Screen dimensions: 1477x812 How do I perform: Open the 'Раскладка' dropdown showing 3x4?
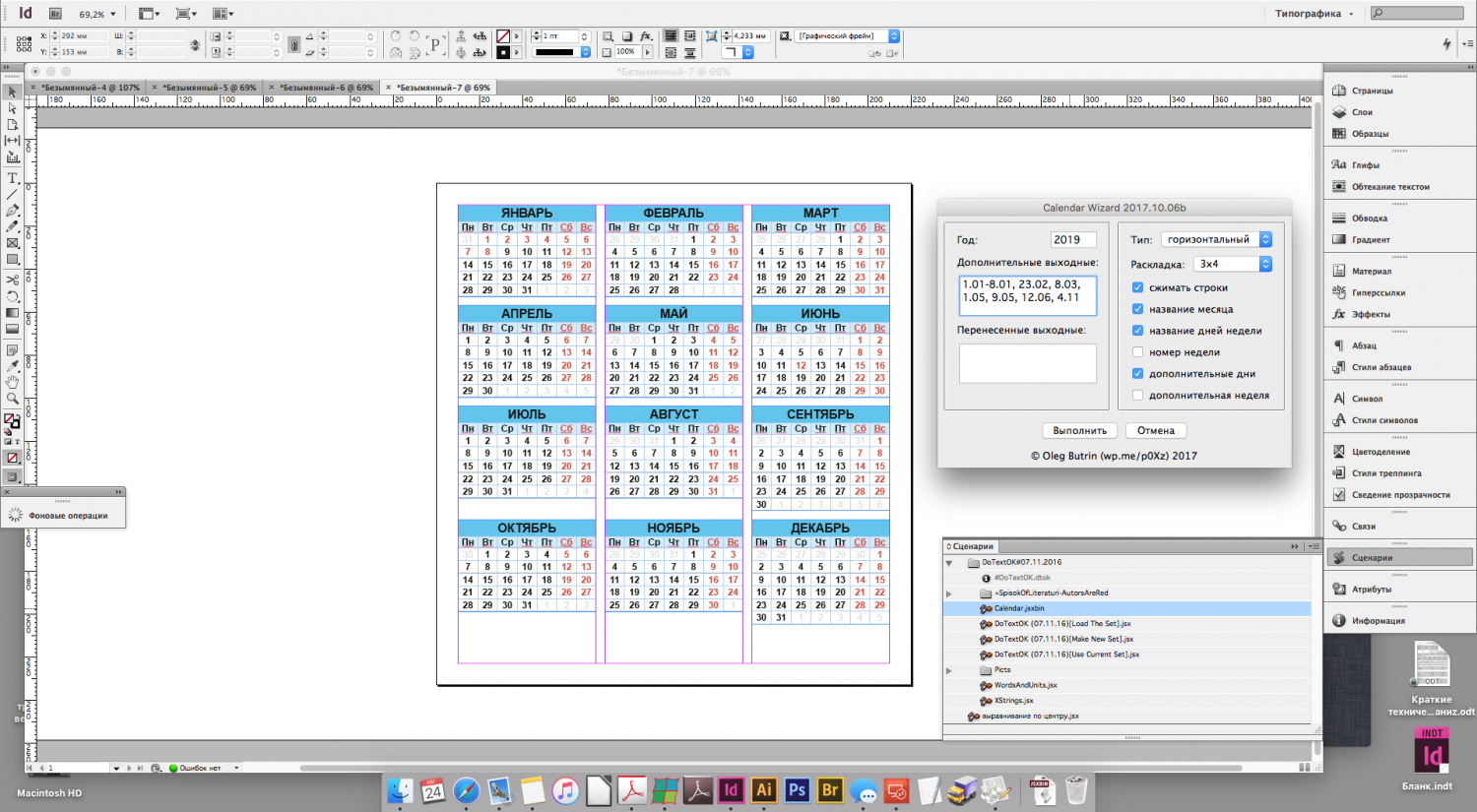pyautogui.click(x=1233, y=264)
